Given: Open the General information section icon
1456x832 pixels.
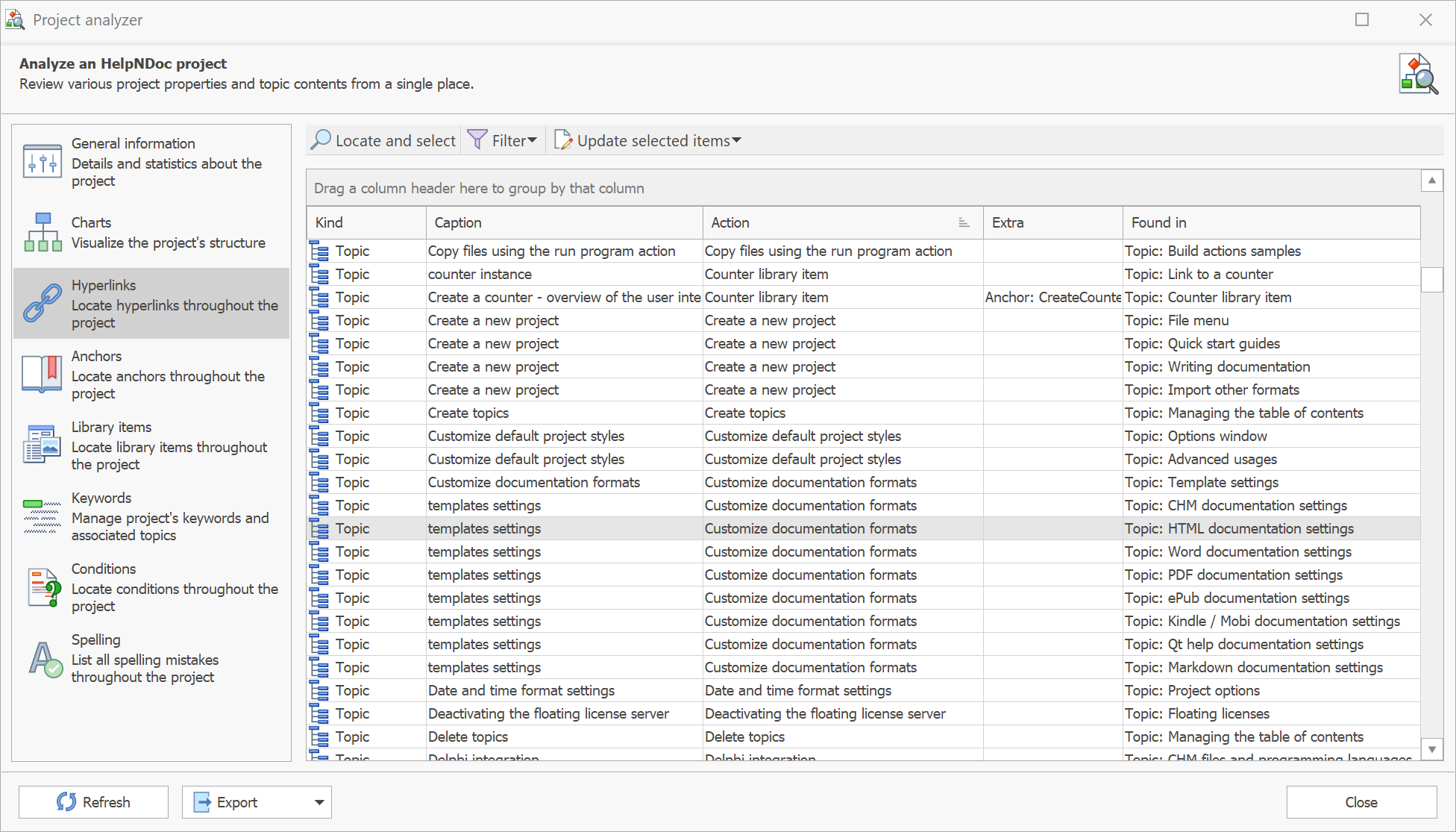Looking at the screenshot, I should pos(43,162).
